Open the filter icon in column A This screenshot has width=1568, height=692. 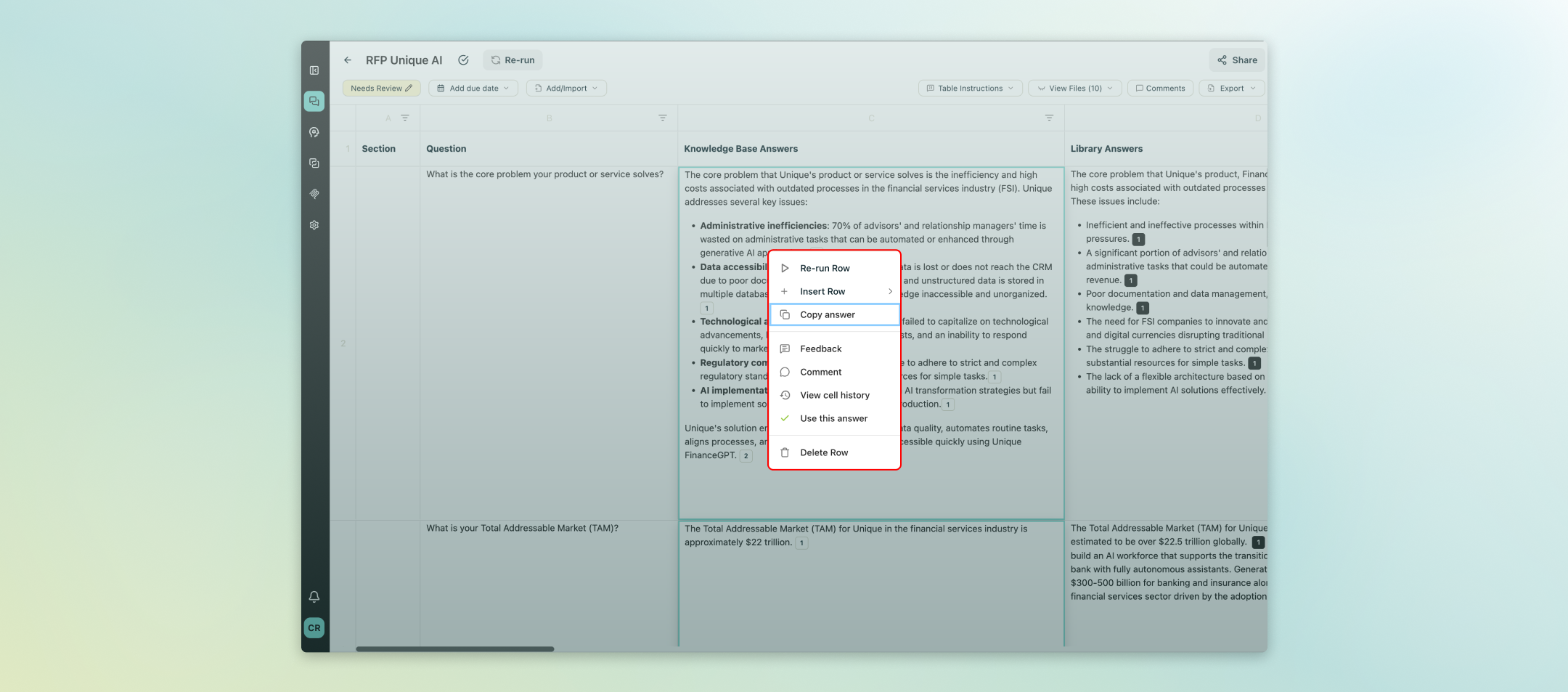click(405, 118)
